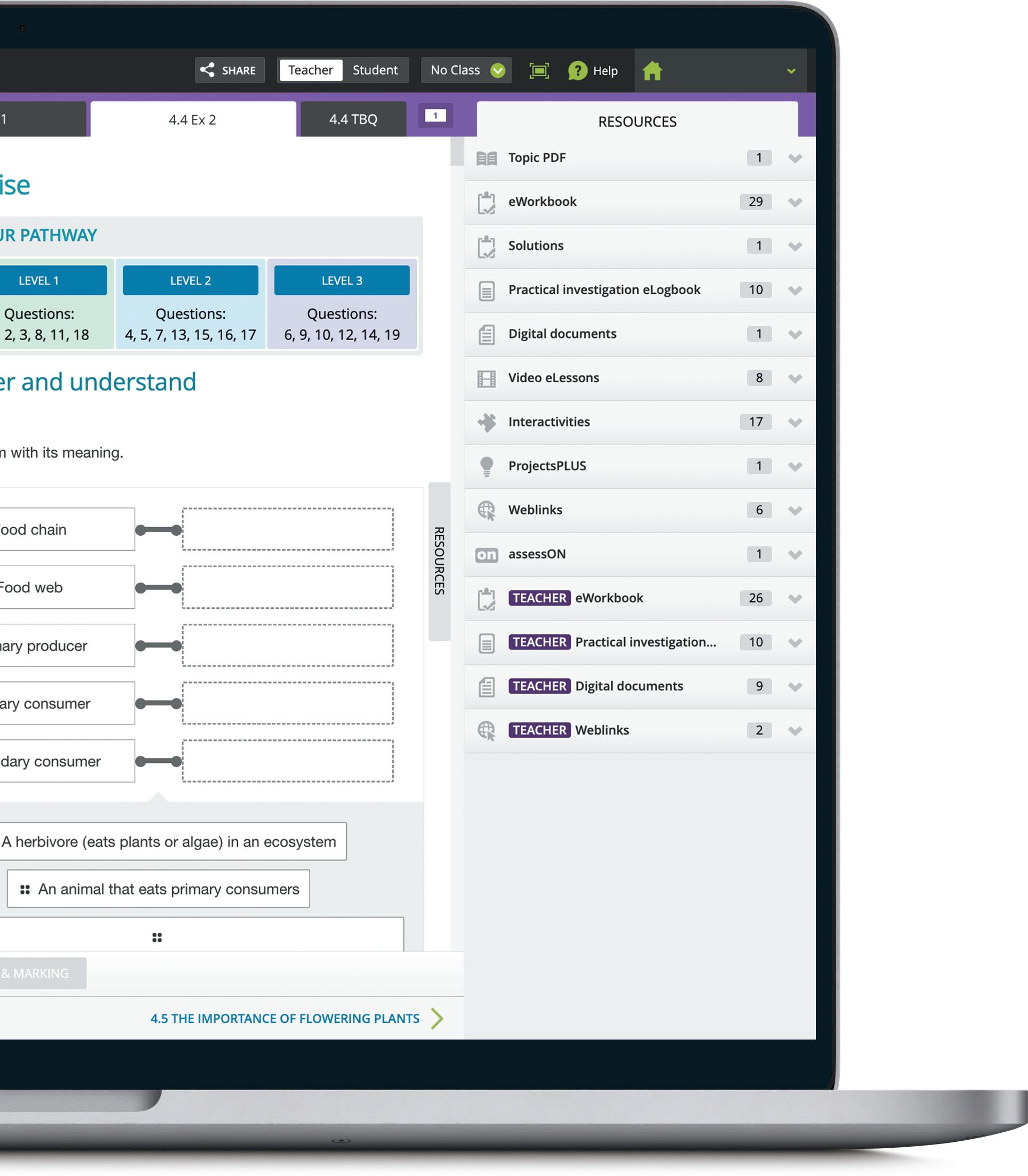Click the LEVEL 2 pathway button

point(190,280)
